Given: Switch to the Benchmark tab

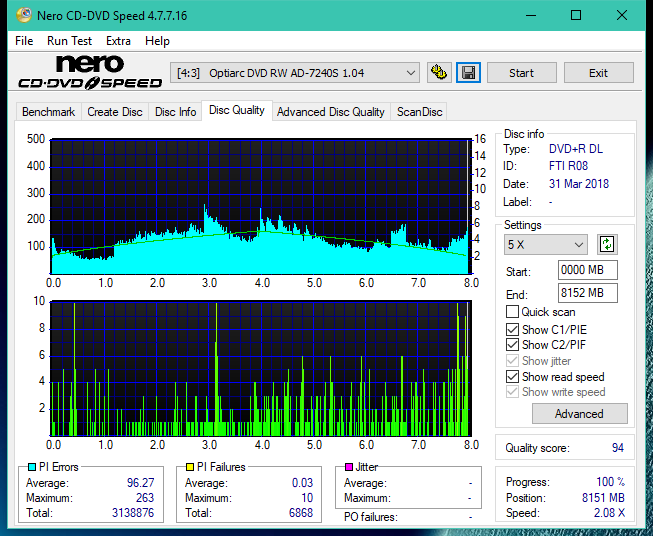Looking at the screenshot, I should click(x=48, y=112).
